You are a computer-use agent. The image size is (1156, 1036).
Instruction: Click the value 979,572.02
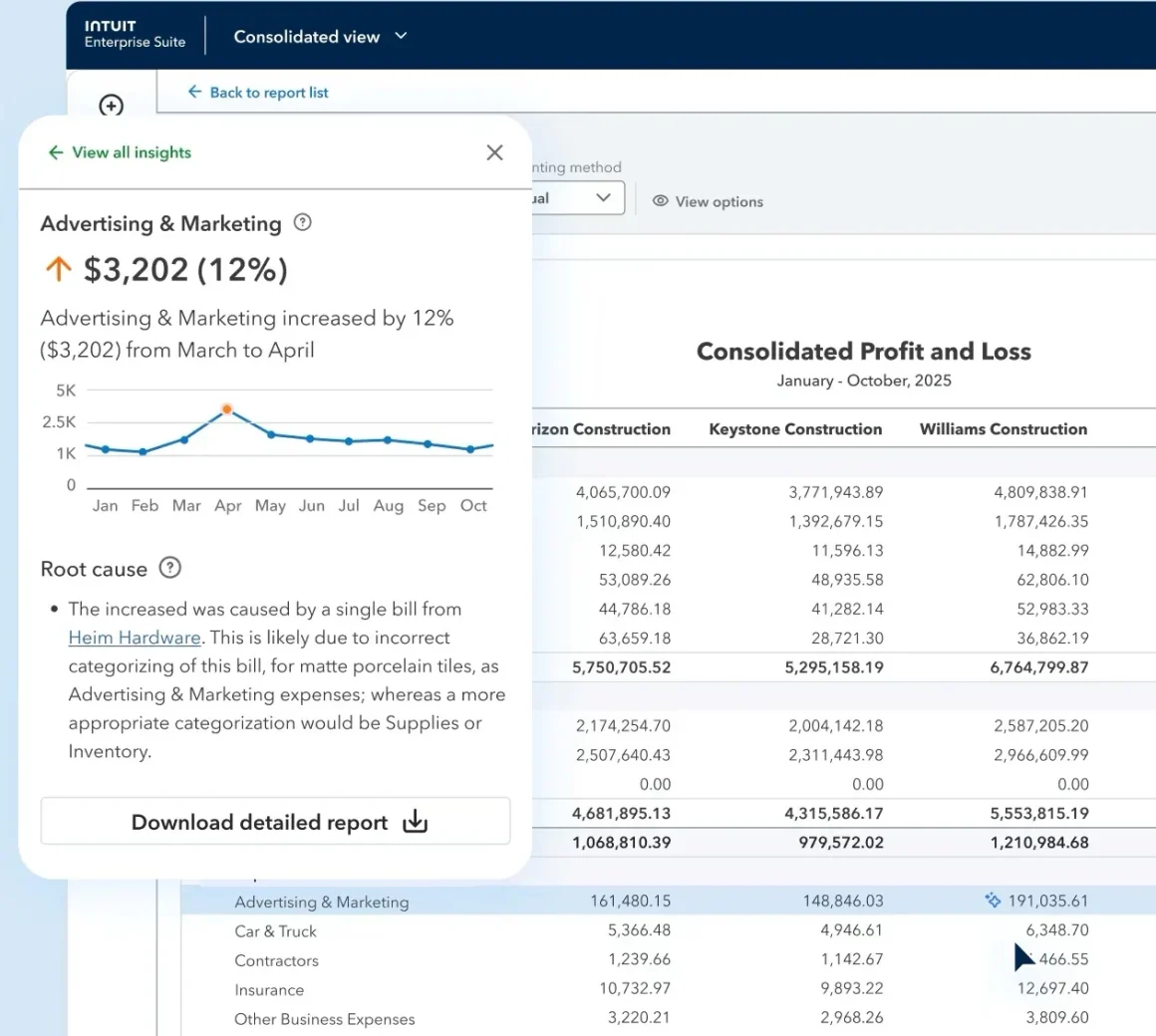(x=841, y=842)
